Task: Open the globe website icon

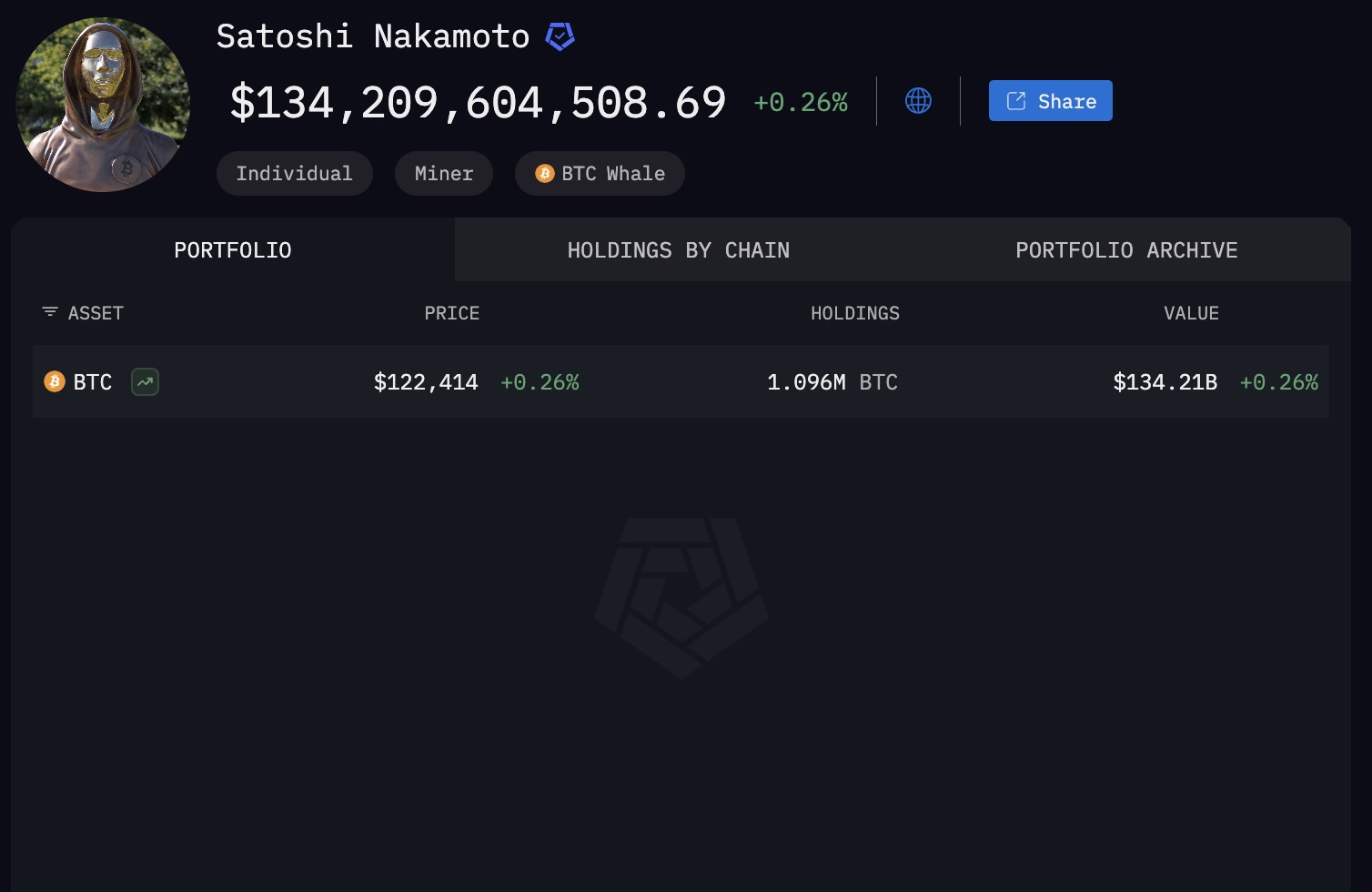Action: [918, 101]
